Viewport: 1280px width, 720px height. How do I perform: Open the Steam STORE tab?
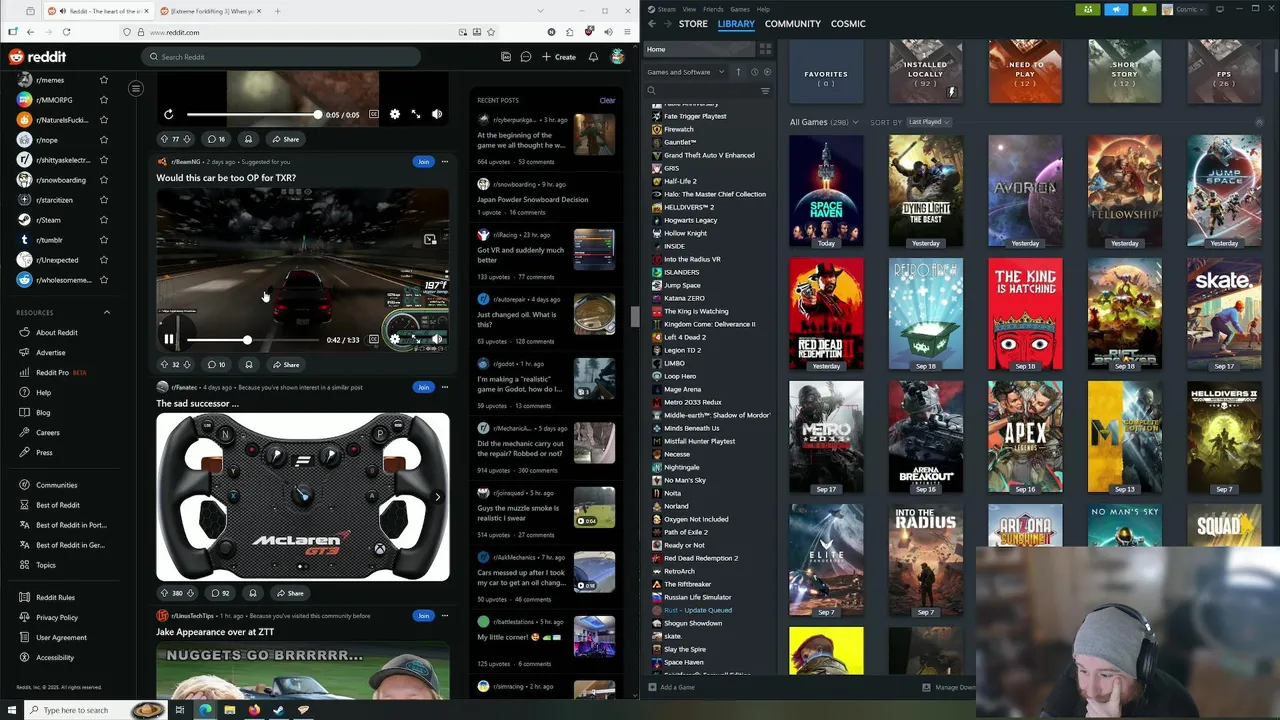(x=693, y=23)
